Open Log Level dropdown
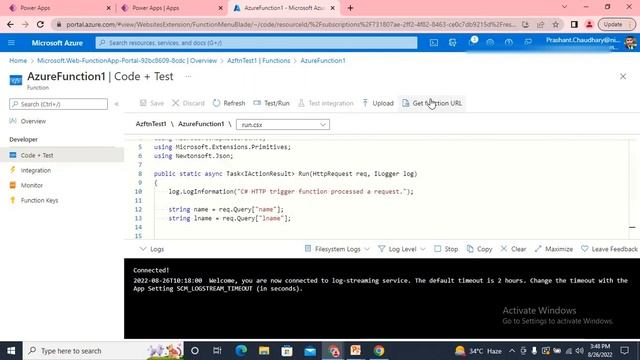The image size is (640, 360). tap(402, 249)
